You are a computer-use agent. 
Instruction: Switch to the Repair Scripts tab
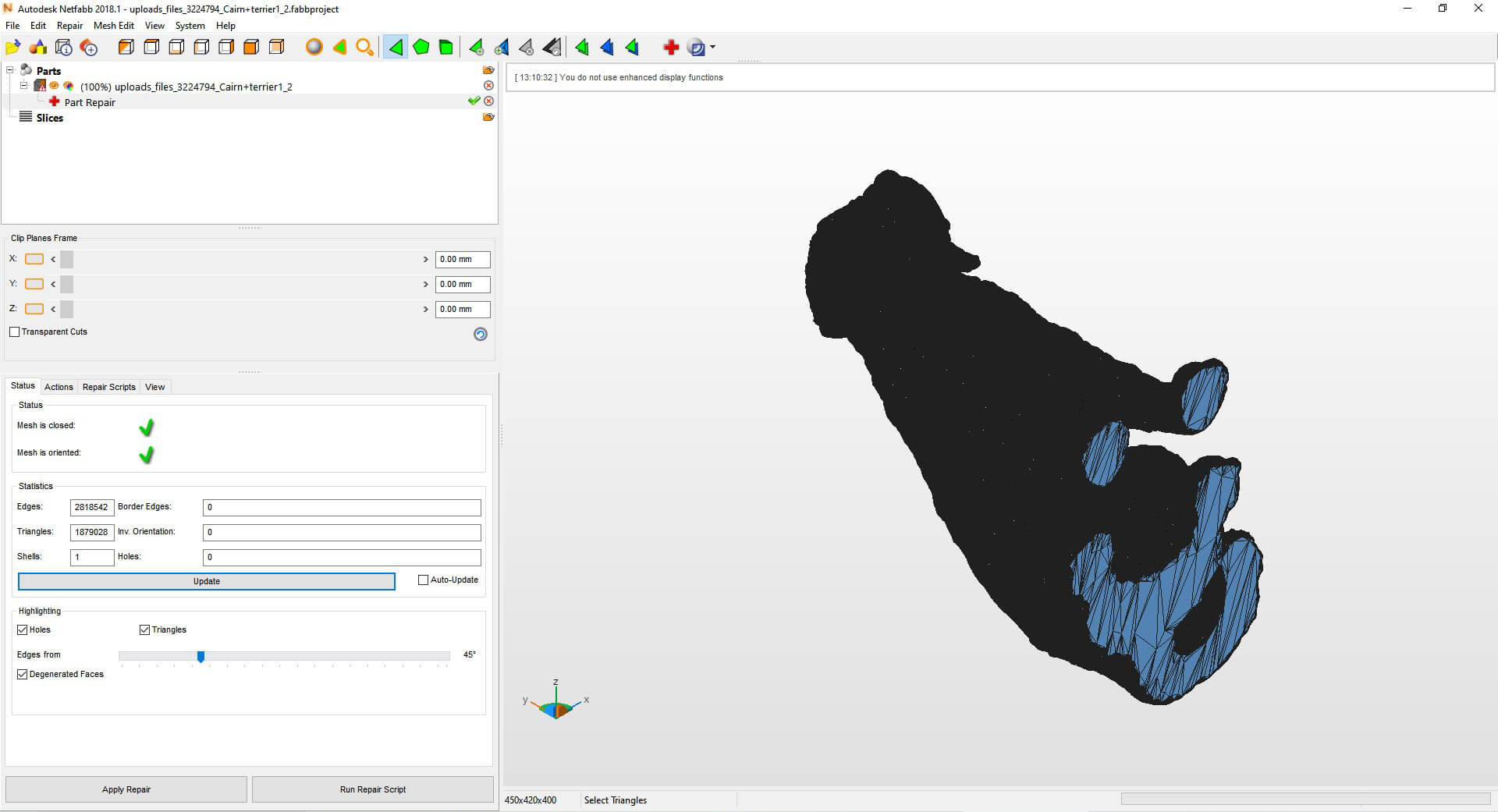click(108, 387)
